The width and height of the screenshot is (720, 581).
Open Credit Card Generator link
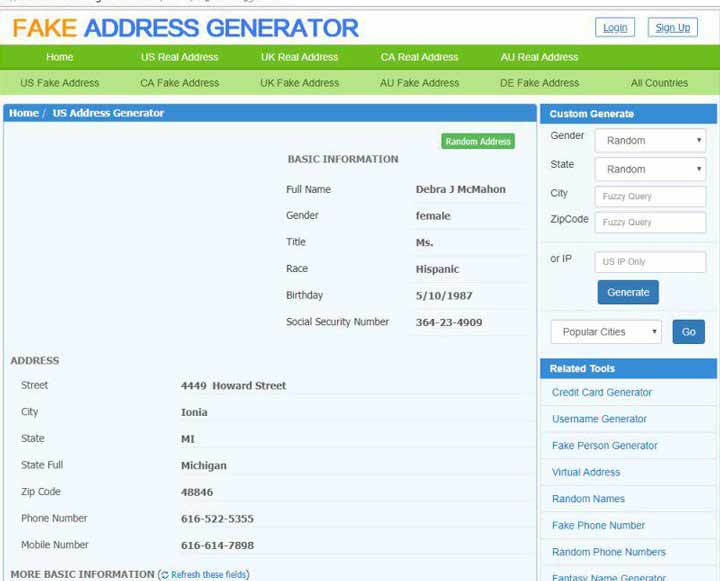(602, 392)
